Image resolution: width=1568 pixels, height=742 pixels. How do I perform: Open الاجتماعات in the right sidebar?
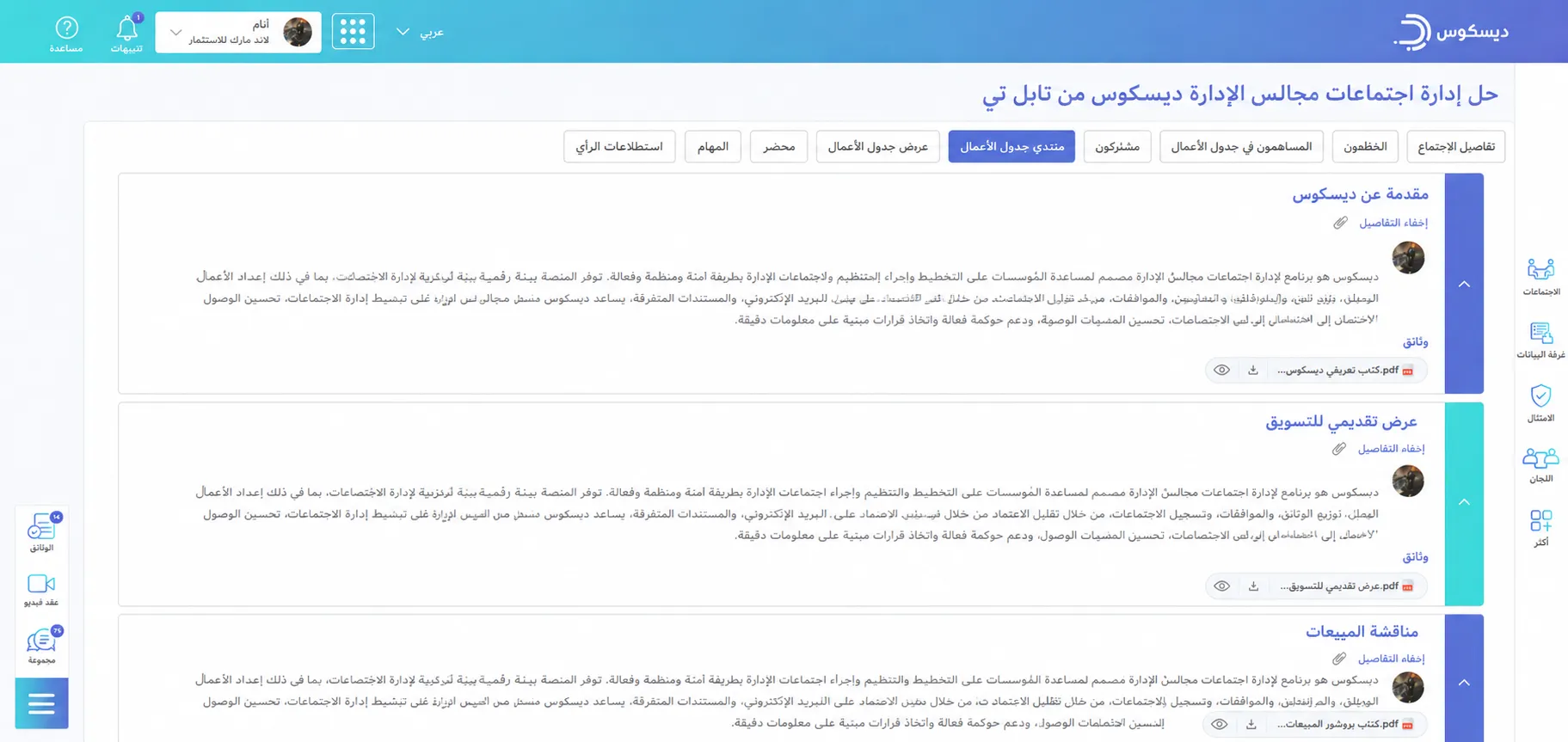1540,276
